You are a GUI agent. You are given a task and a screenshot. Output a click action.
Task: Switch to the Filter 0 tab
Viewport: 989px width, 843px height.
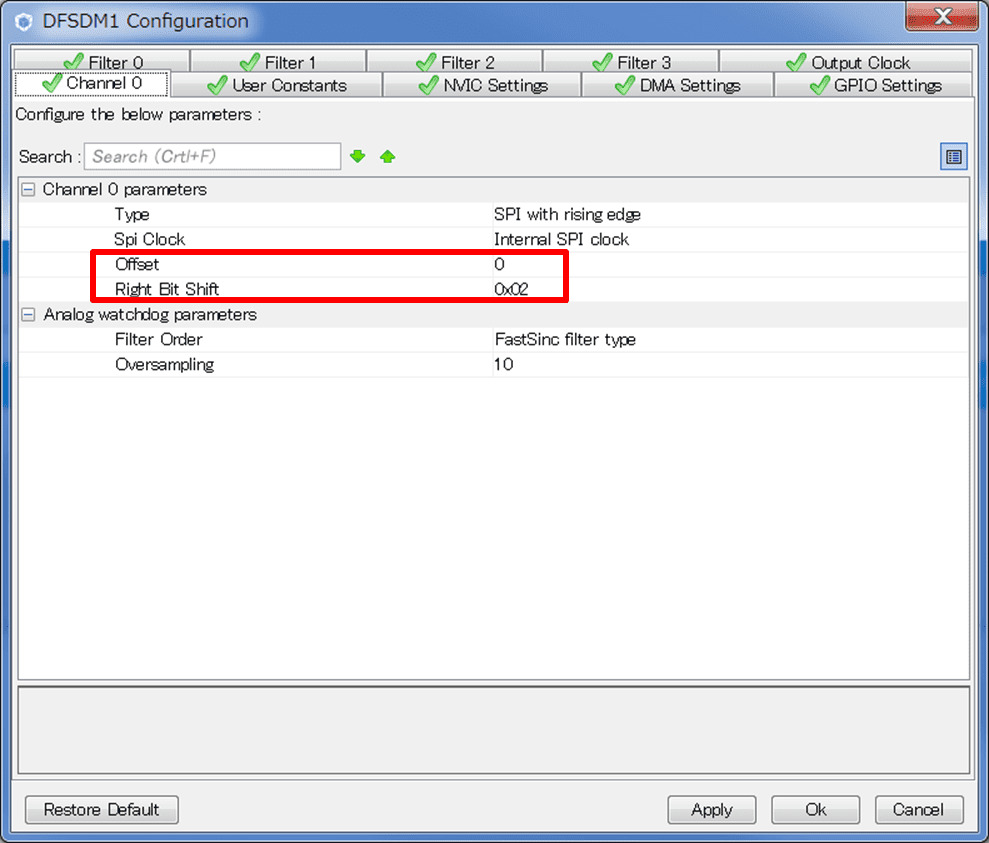click(x=103, y=62)
